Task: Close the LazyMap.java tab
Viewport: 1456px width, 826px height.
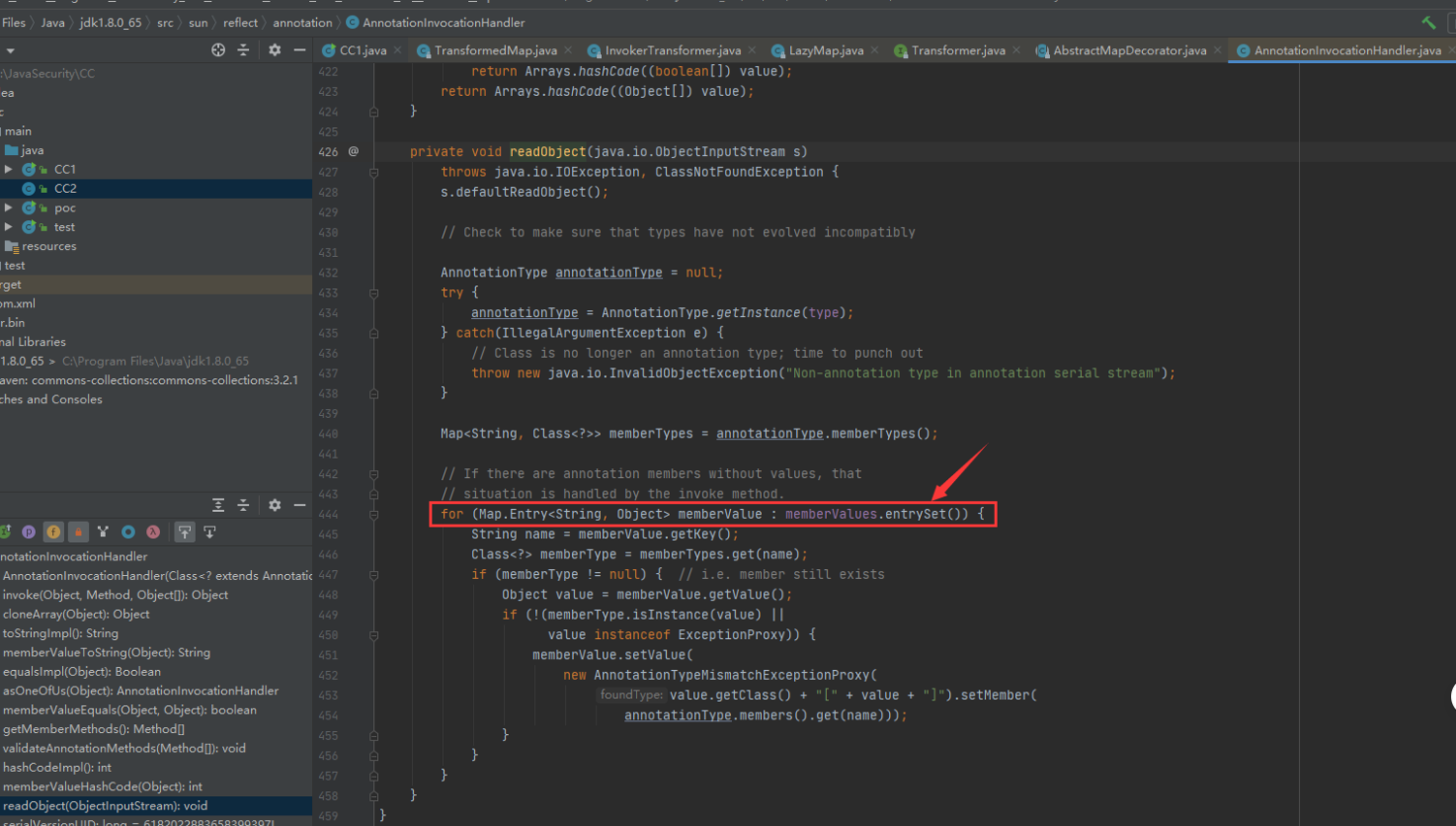Action: [x=874, y=50]
